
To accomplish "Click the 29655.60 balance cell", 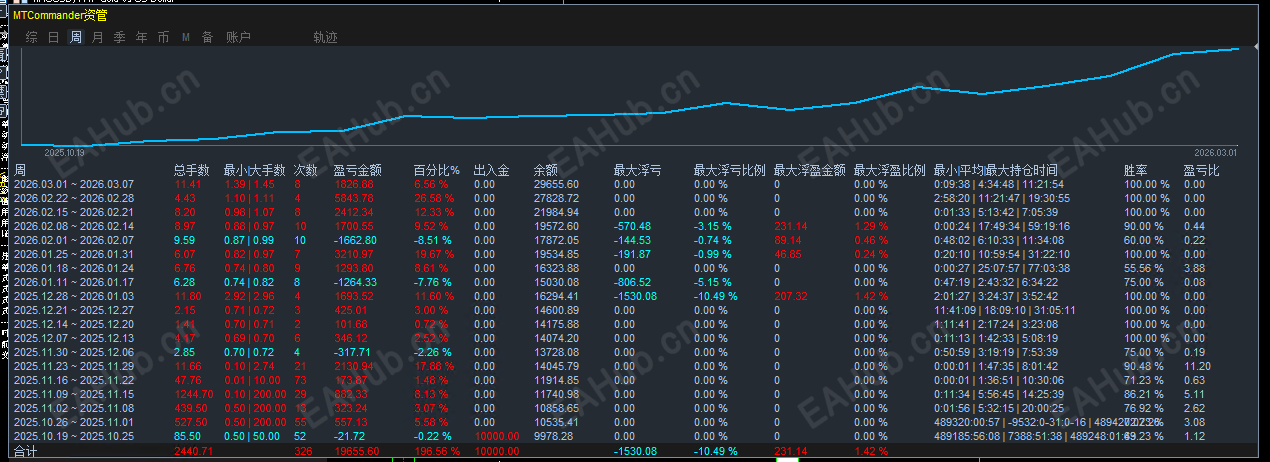I will [x=556, y=184].
